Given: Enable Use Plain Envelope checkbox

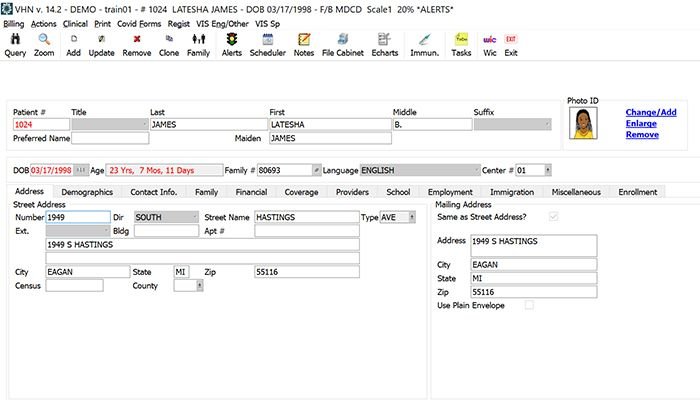Looking at the screenshot, I should [x=530, y=305].
